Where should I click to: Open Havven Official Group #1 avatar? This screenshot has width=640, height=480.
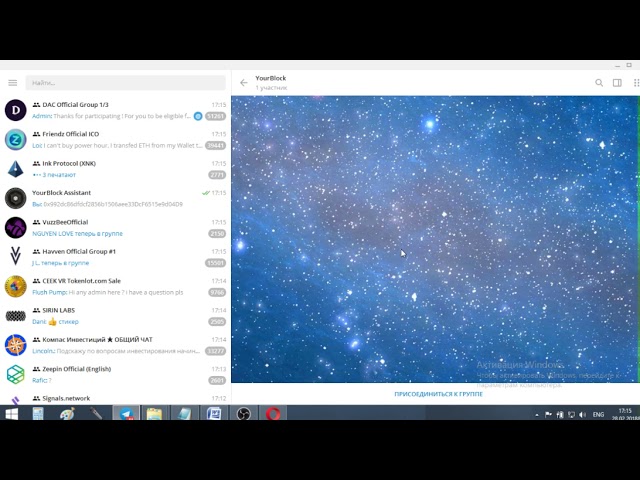point(16,257)
